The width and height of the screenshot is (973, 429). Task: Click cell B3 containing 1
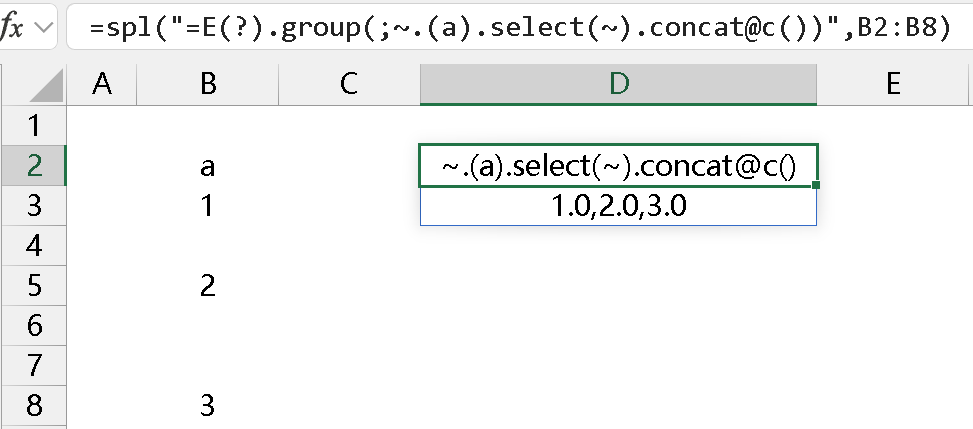click(x=207, y=206)
